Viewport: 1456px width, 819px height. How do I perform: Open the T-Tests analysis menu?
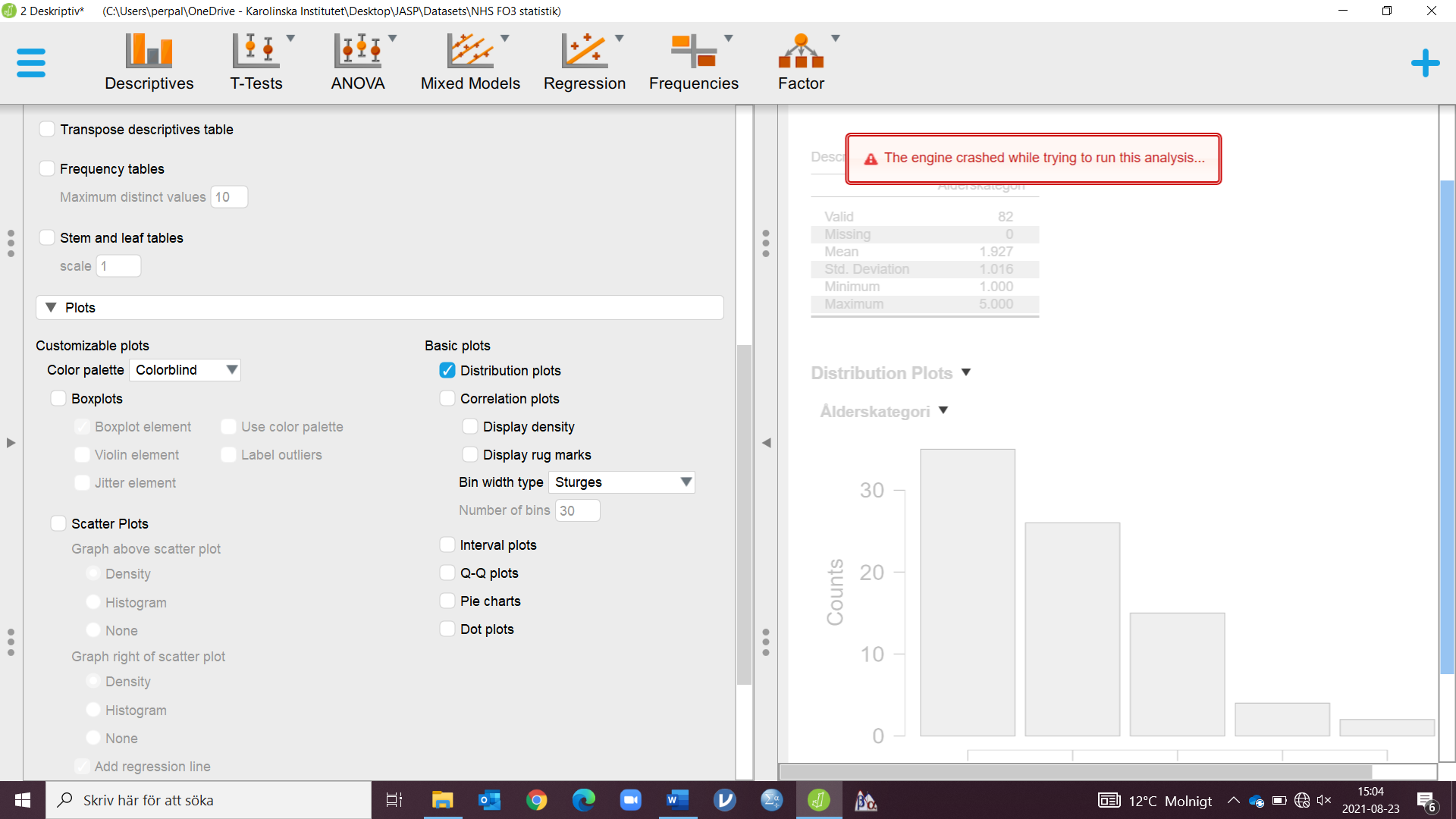(257, 61)
